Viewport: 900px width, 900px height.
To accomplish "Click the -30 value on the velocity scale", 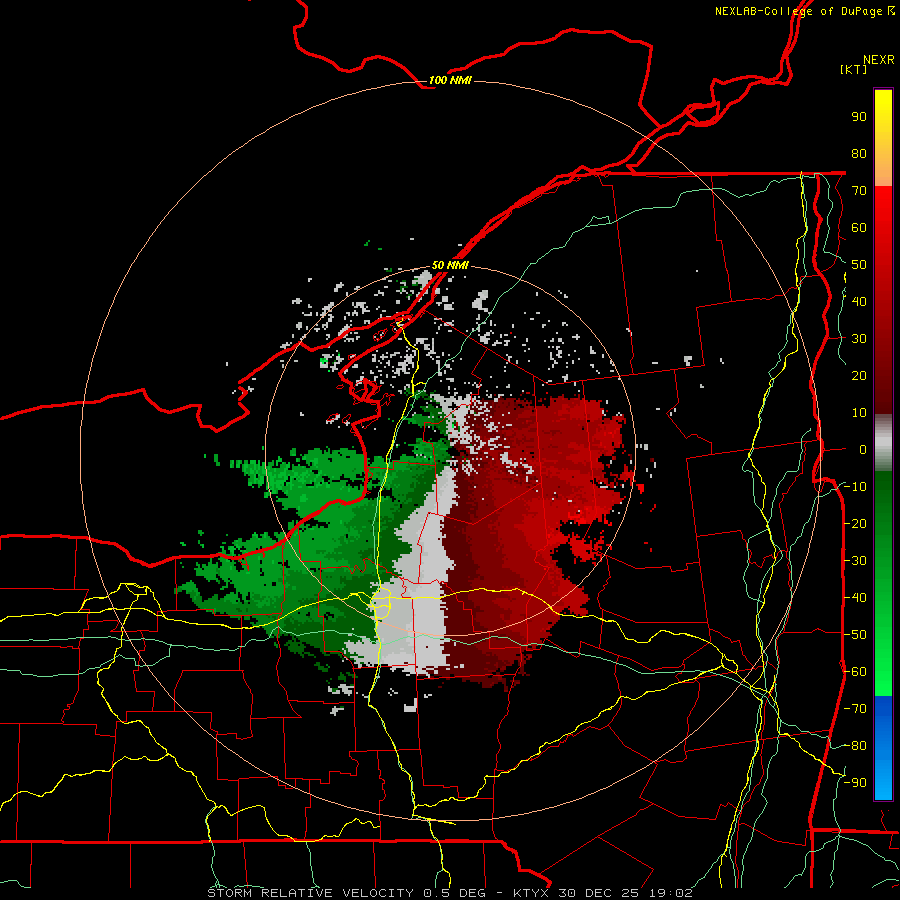I will coord(855,560).
